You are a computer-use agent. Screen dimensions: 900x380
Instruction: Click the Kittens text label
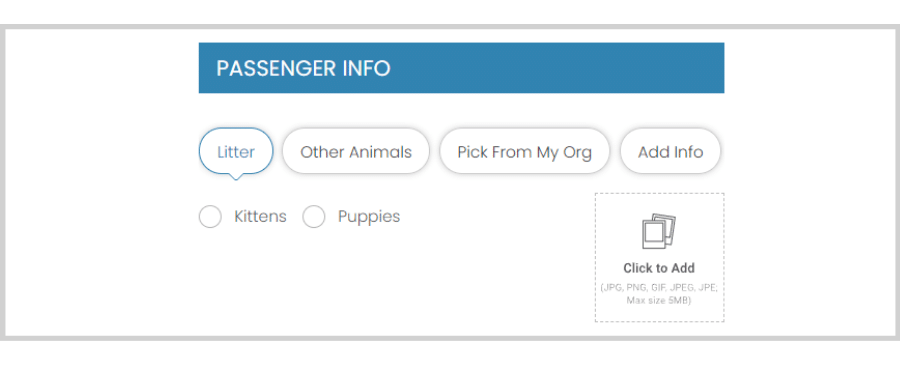(260, 216)
